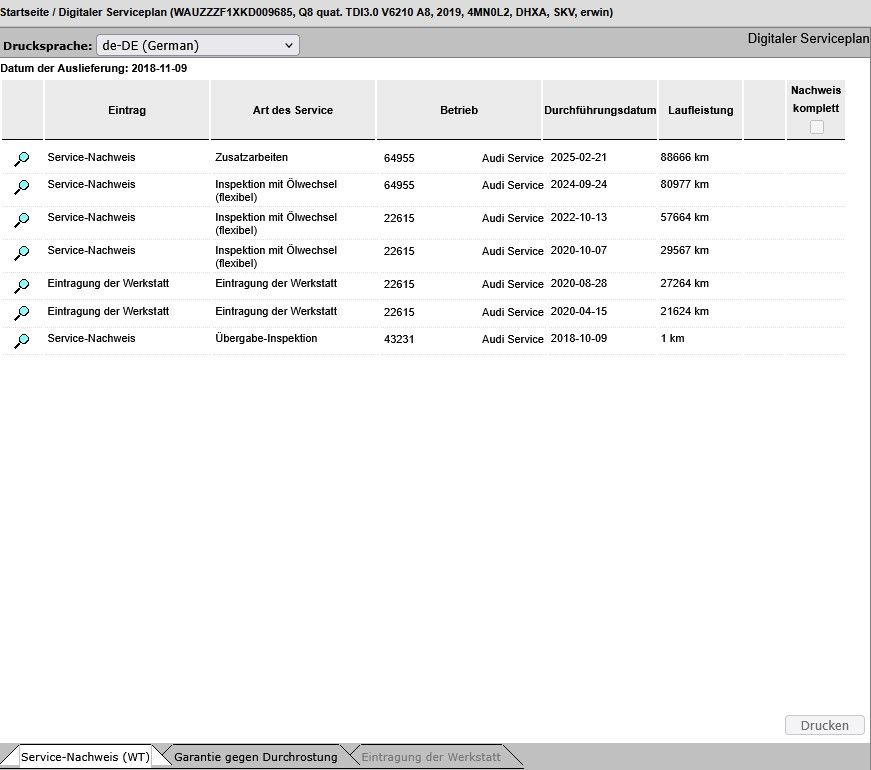Click the Betrieb column header
Screen dimensions: 871x770
[x=459, y=110]
